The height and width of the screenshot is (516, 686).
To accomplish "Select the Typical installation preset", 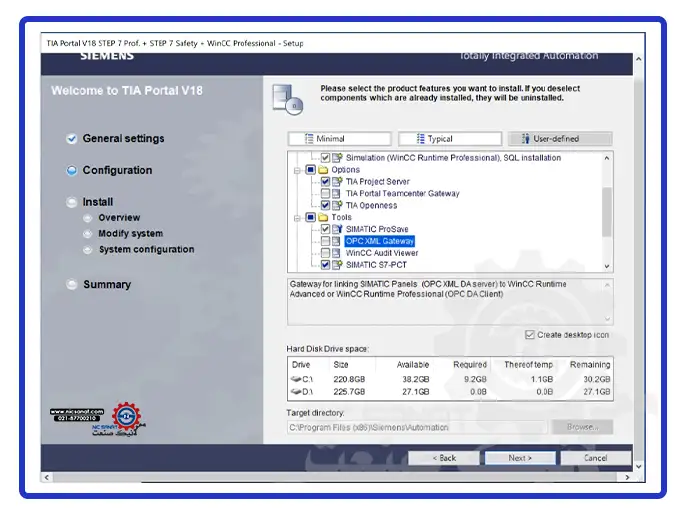I will click(450, 139).
